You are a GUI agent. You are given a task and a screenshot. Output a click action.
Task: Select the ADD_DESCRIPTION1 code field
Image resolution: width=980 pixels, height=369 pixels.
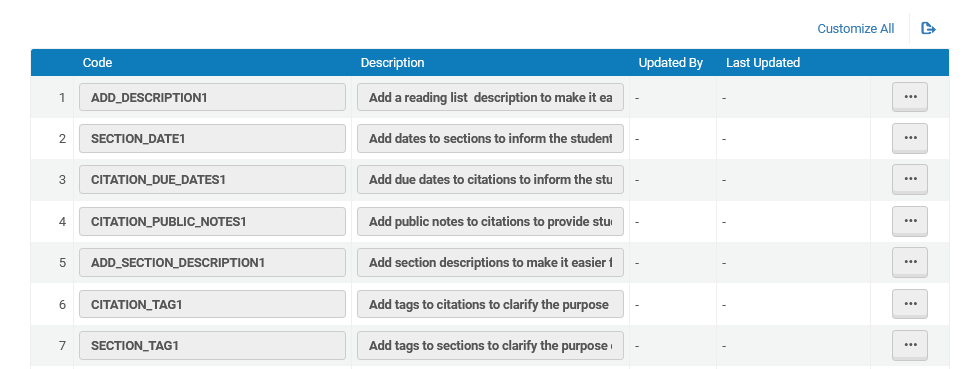(x=212, y=98)
